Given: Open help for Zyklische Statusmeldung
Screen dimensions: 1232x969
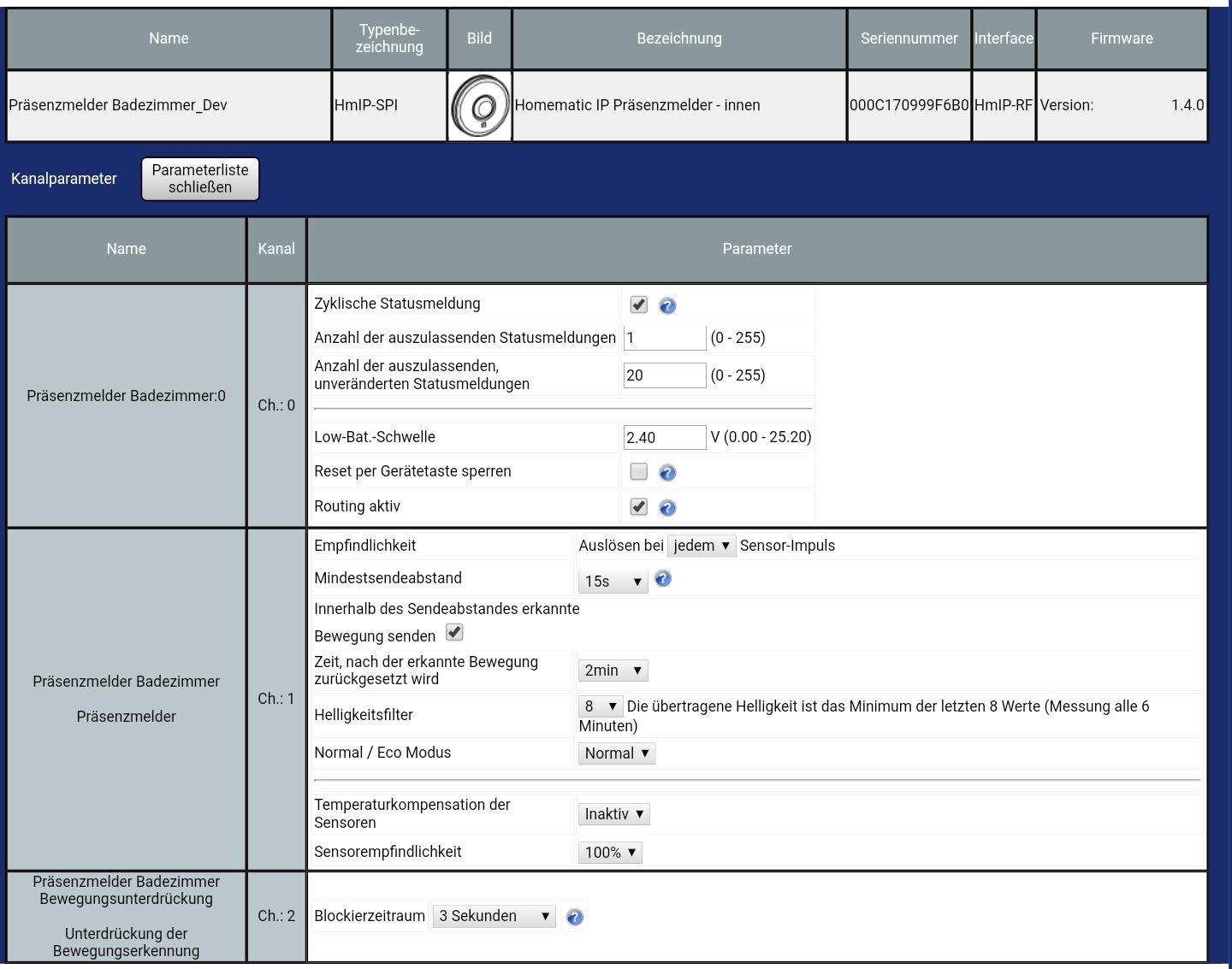Looking at the screenshot, I should pyautogui.click(x=667, y=305).
